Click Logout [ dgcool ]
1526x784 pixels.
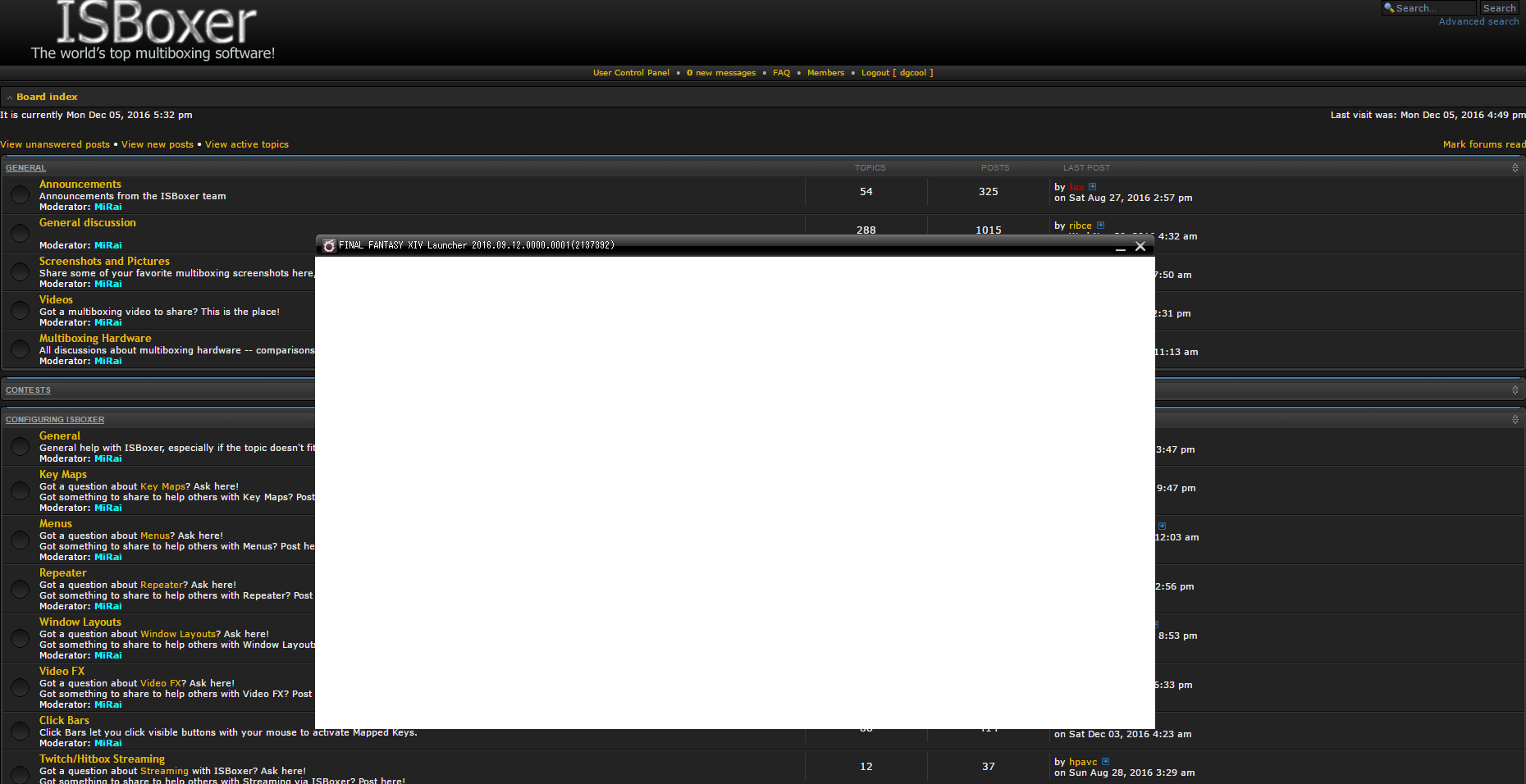[x=897, y=73]
